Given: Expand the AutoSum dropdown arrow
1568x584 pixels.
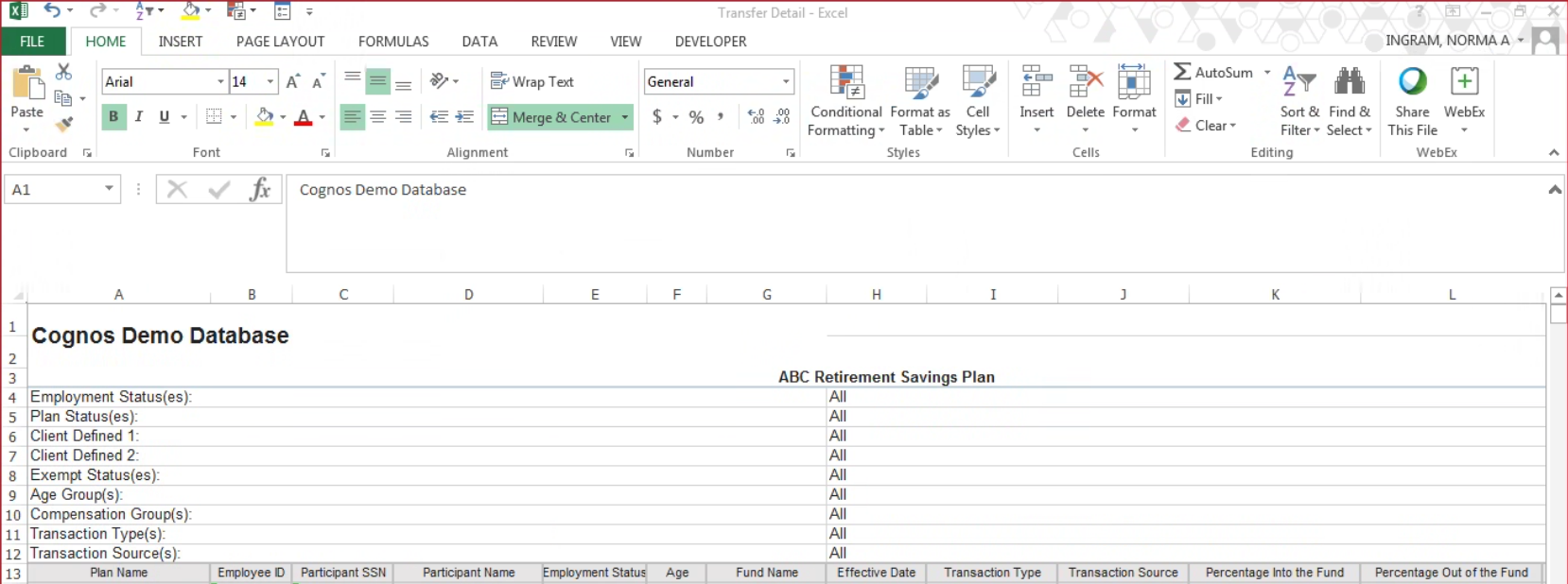Looking at the screenshot, I should [x=1267, y=72].
